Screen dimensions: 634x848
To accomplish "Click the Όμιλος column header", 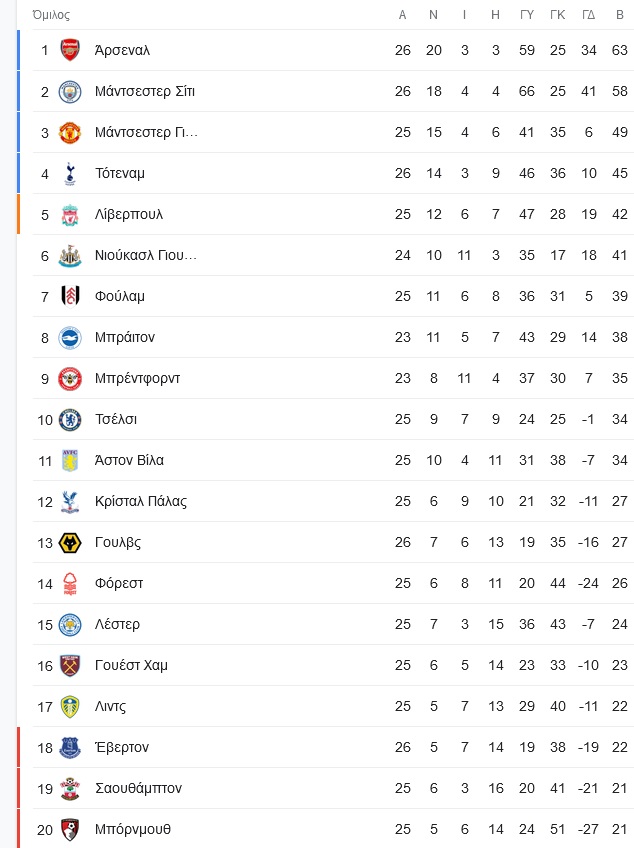I will point(51,15).
